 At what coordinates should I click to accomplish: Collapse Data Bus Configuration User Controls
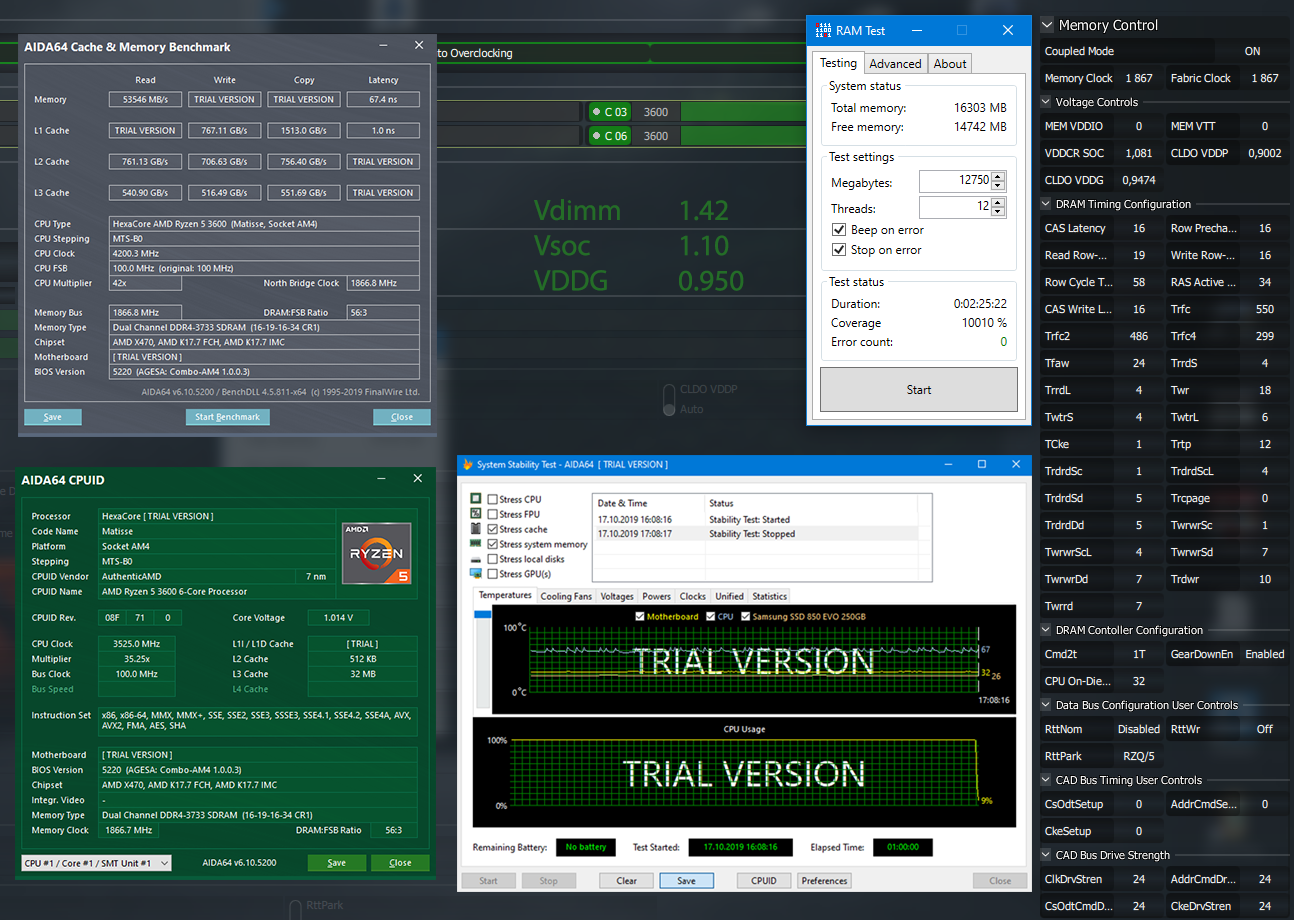(x=1046, y=705)
